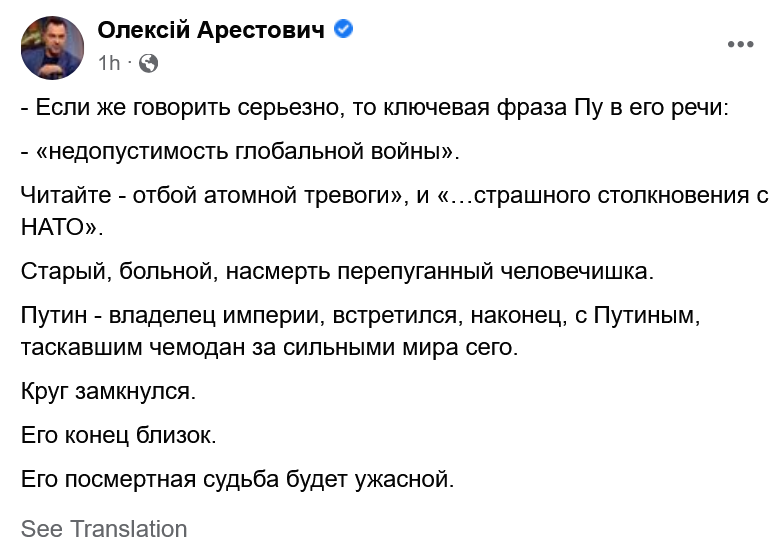The height and width of the screenshot is (556, 778).
Task: Click the sentence "Круг замкнулся."
Action: coord(109,391)
